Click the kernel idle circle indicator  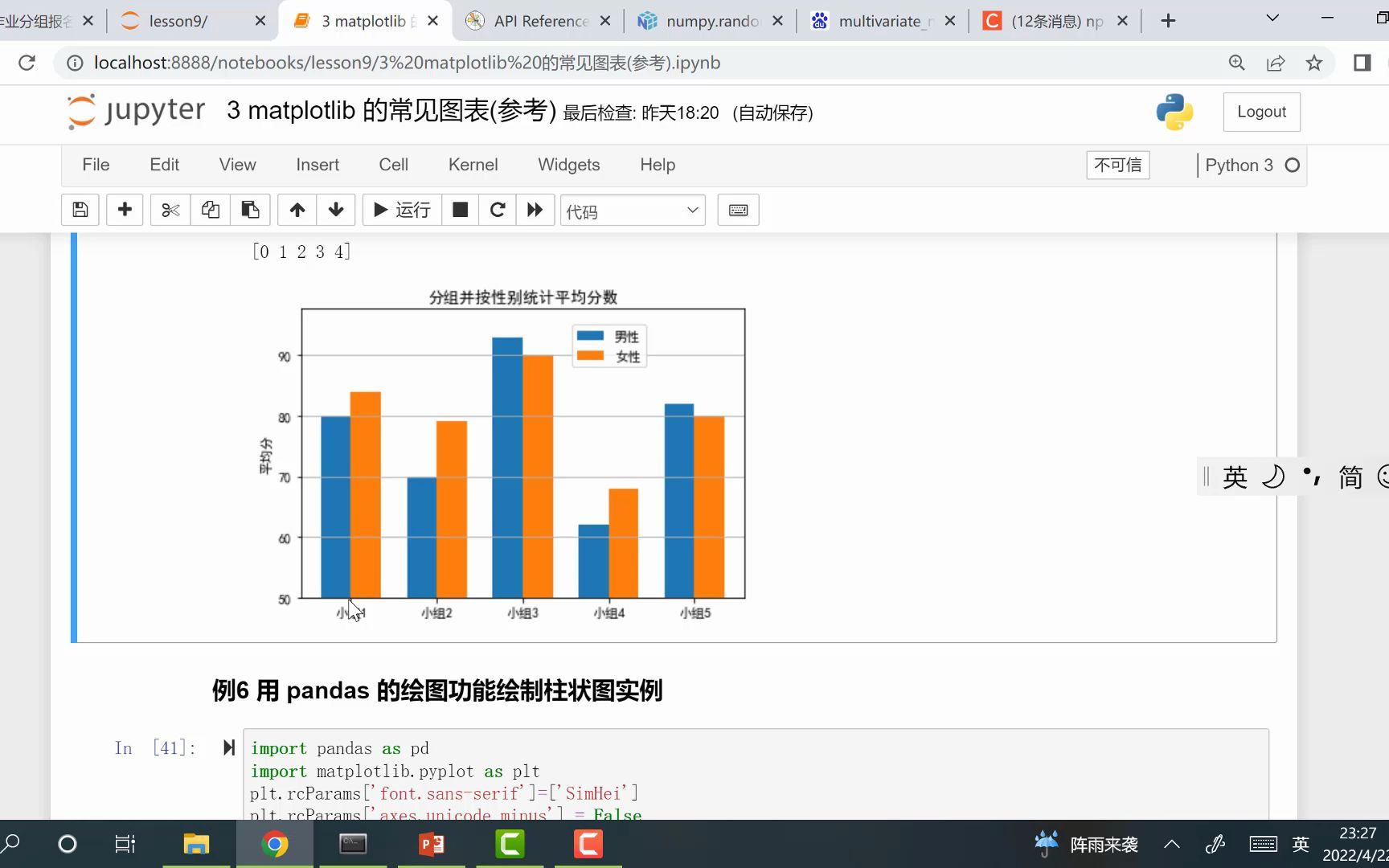click(1293, 165)
